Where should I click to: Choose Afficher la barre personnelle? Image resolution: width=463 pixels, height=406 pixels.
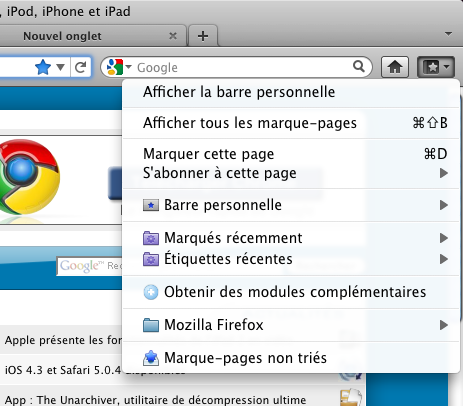pyautogui.click(x=291, y=92)
